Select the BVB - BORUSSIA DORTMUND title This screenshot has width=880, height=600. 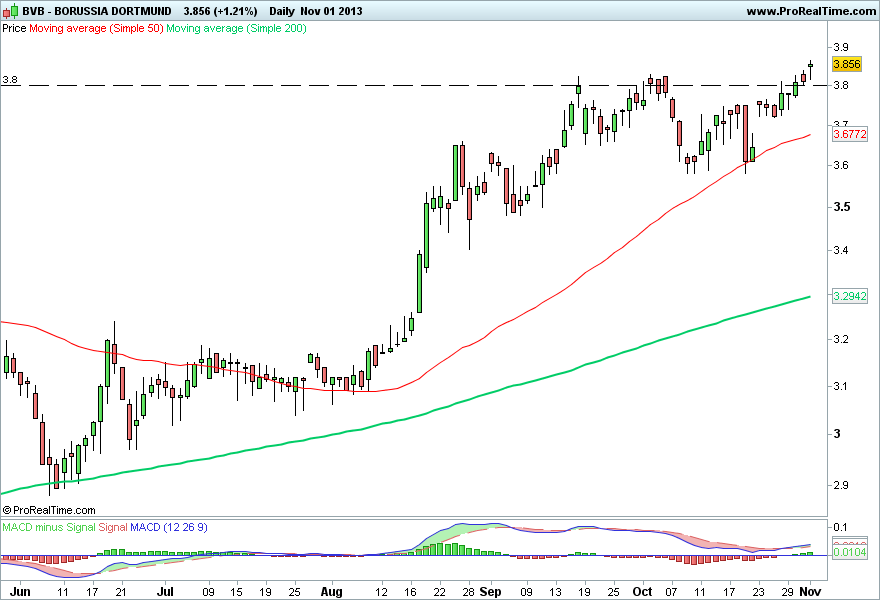97,11
